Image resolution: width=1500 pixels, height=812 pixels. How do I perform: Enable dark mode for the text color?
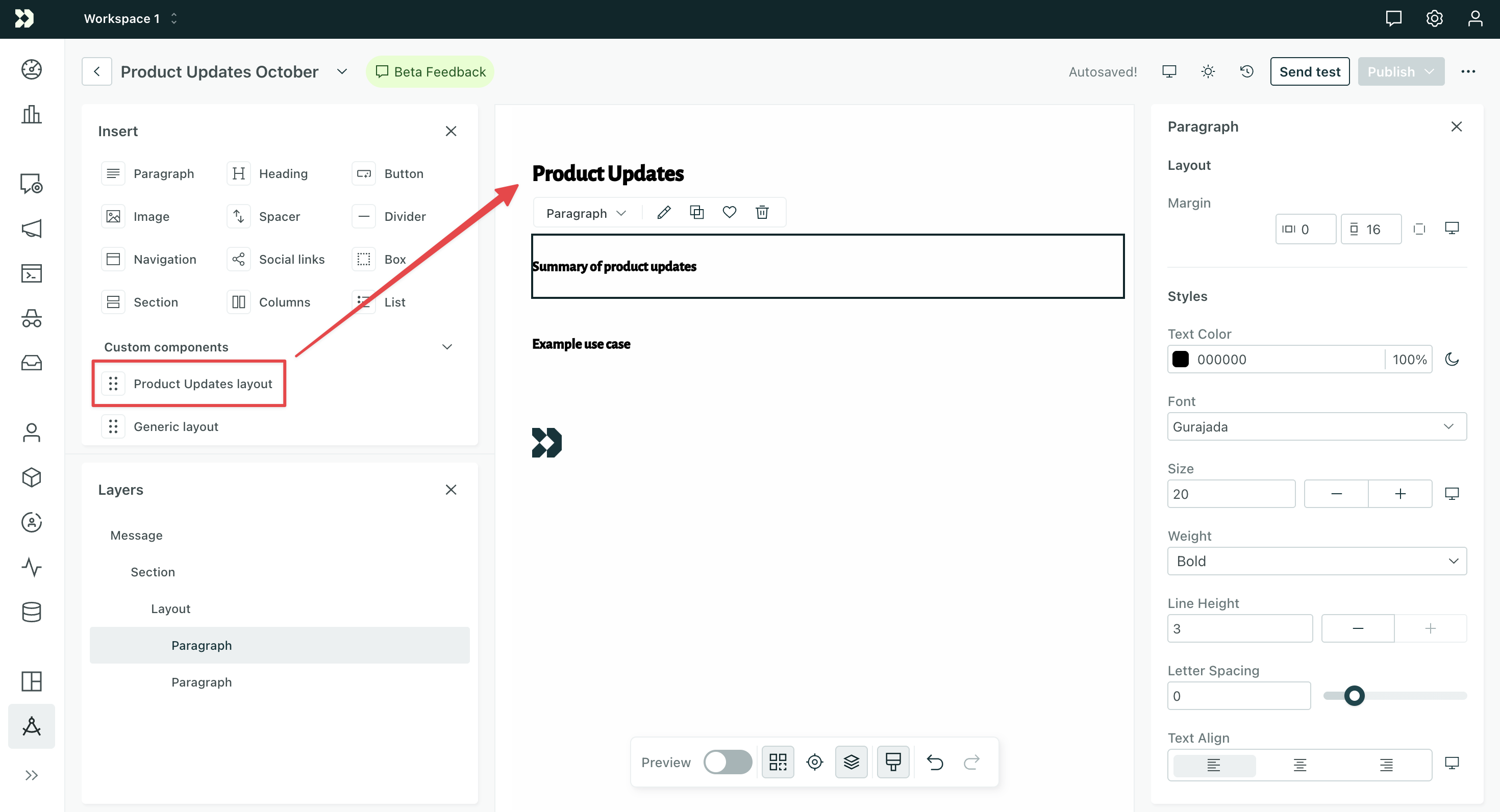point(1452,359)
